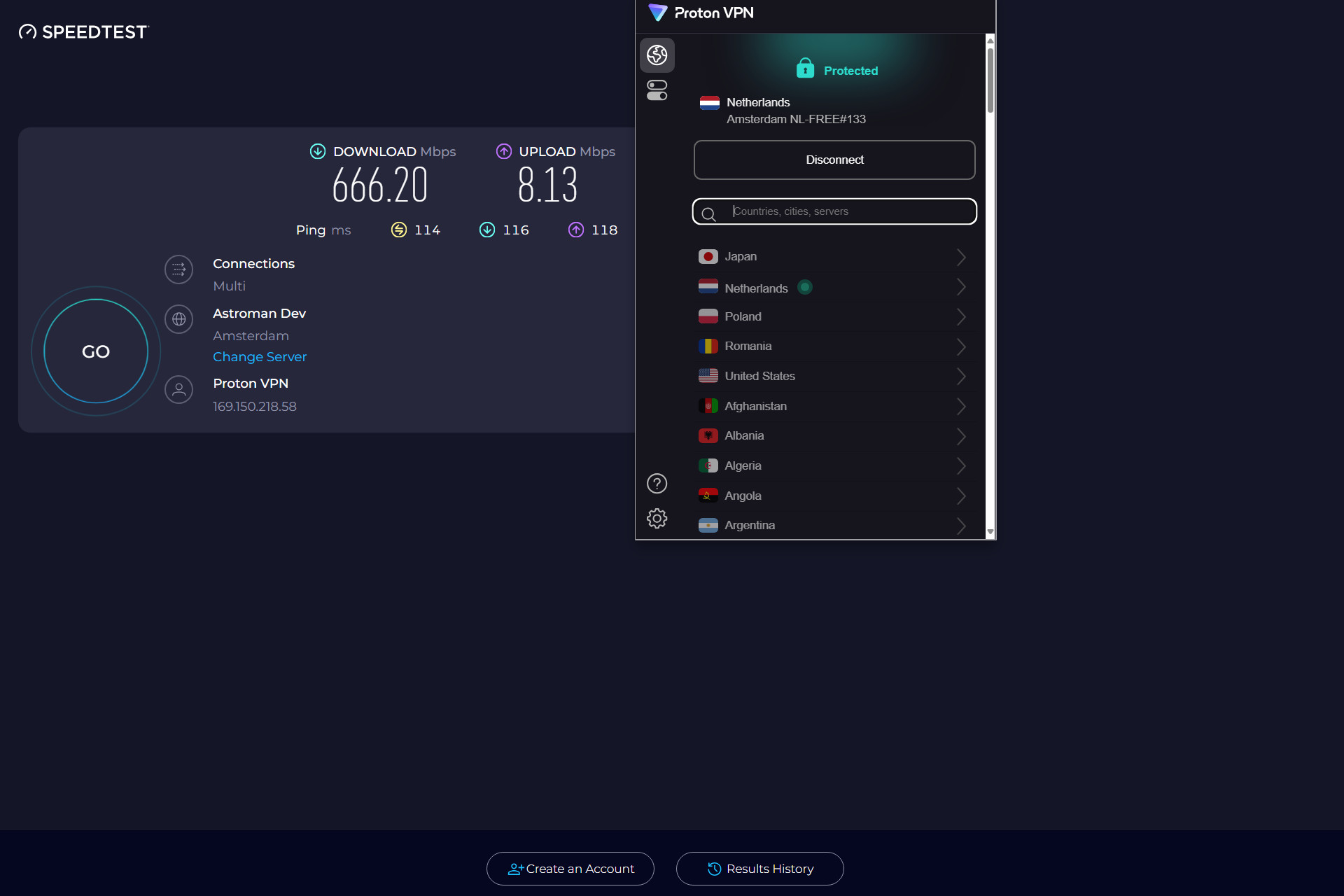Viewport: 1344px width, 896px height.
Task: Expand Japan server list chevron
Action: pyautogui.click(x=961, y=257)
